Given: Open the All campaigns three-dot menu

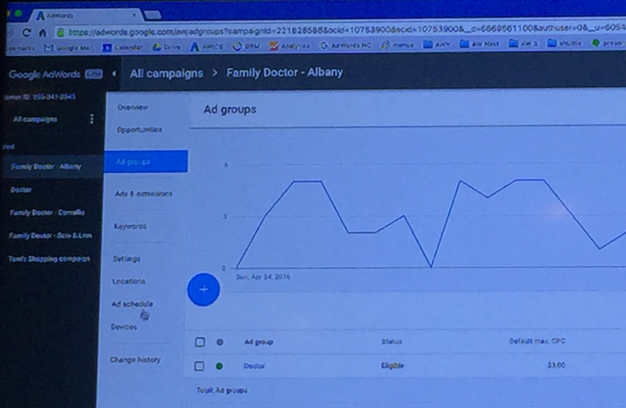Looking at the screenshot, I should click(92, 119).
